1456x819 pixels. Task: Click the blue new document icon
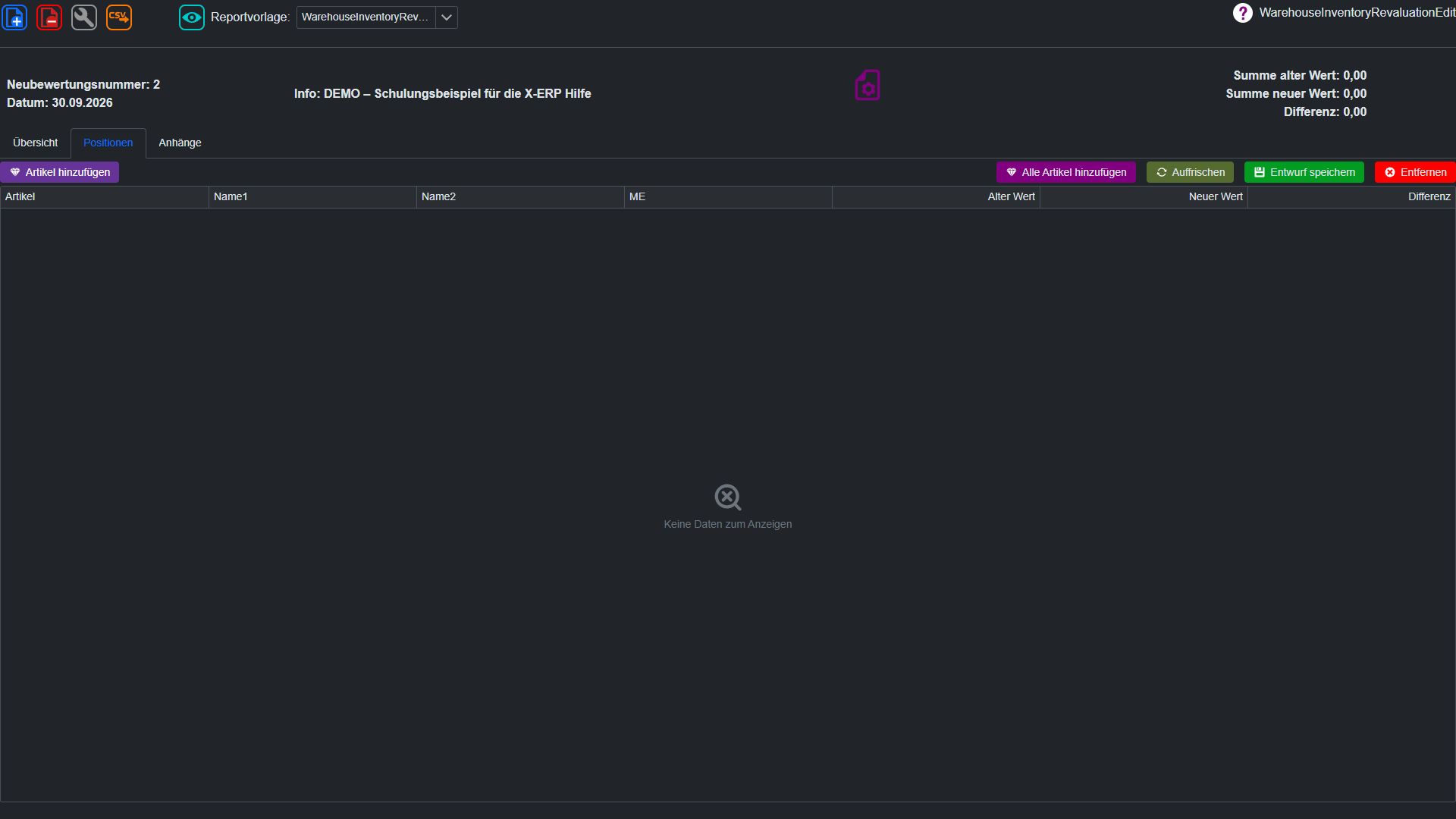(15, 17)
